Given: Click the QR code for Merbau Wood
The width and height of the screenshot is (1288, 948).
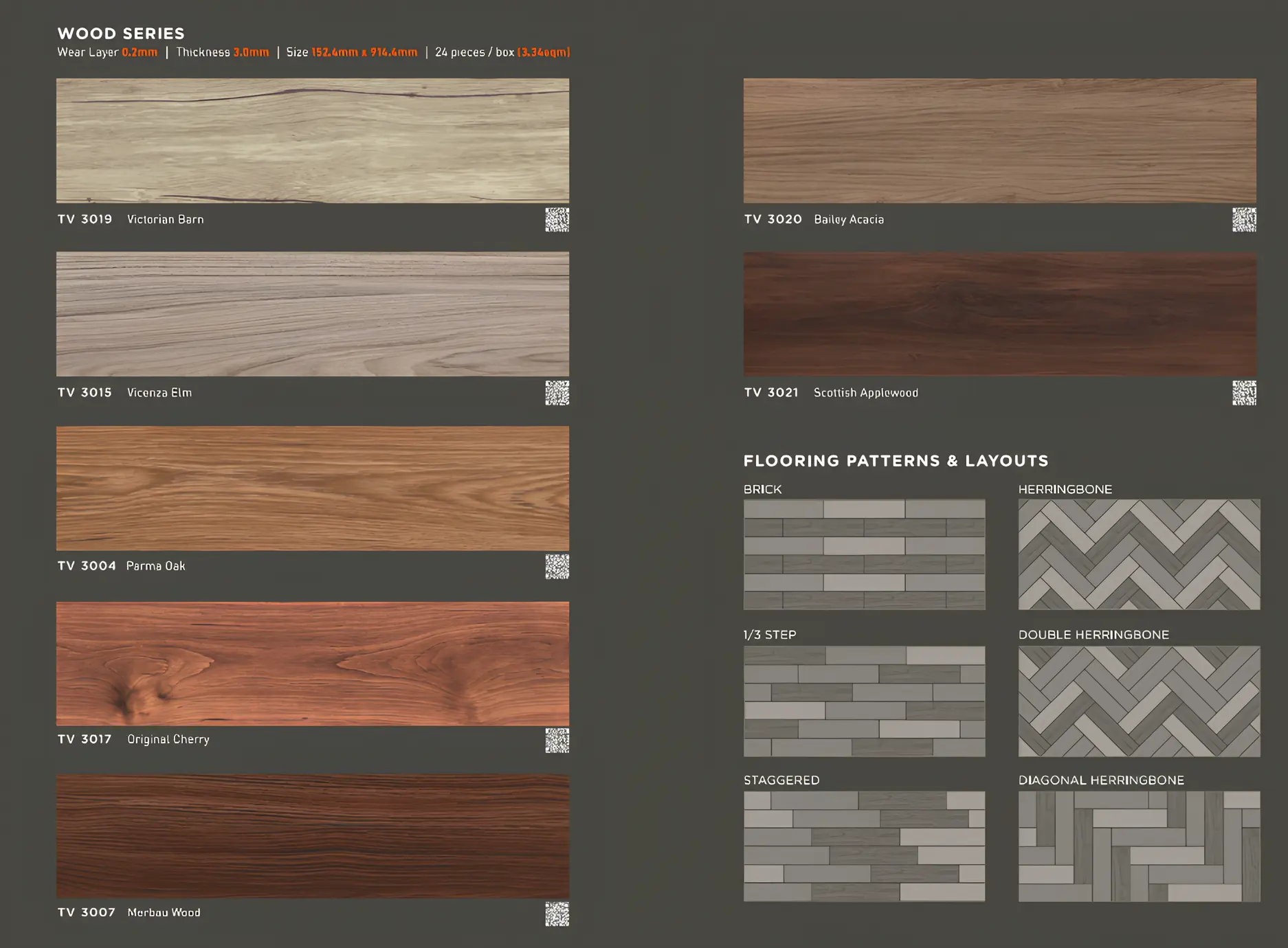Looking at the screenshot, I should [557, 914].
